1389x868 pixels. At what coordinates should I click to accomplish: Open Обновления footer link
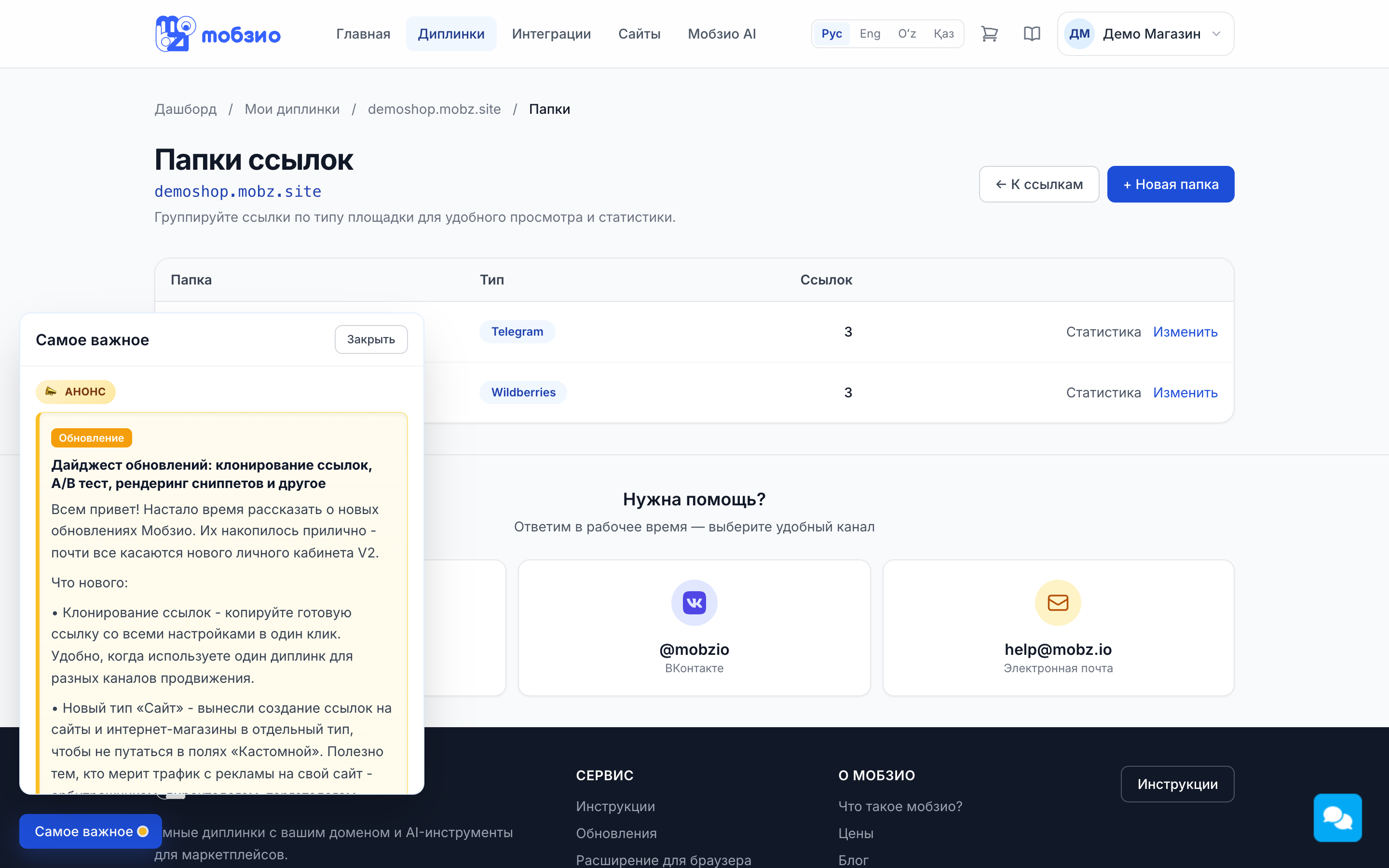pyautogui.click(x=616, y=834)
